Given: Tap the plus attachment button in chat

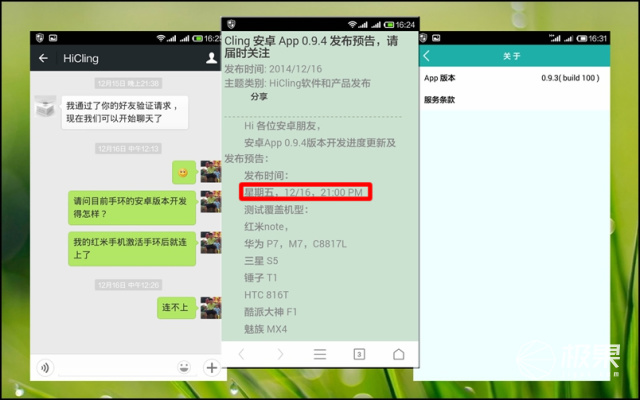Looking at the screenshot, I should click(212, 367).
